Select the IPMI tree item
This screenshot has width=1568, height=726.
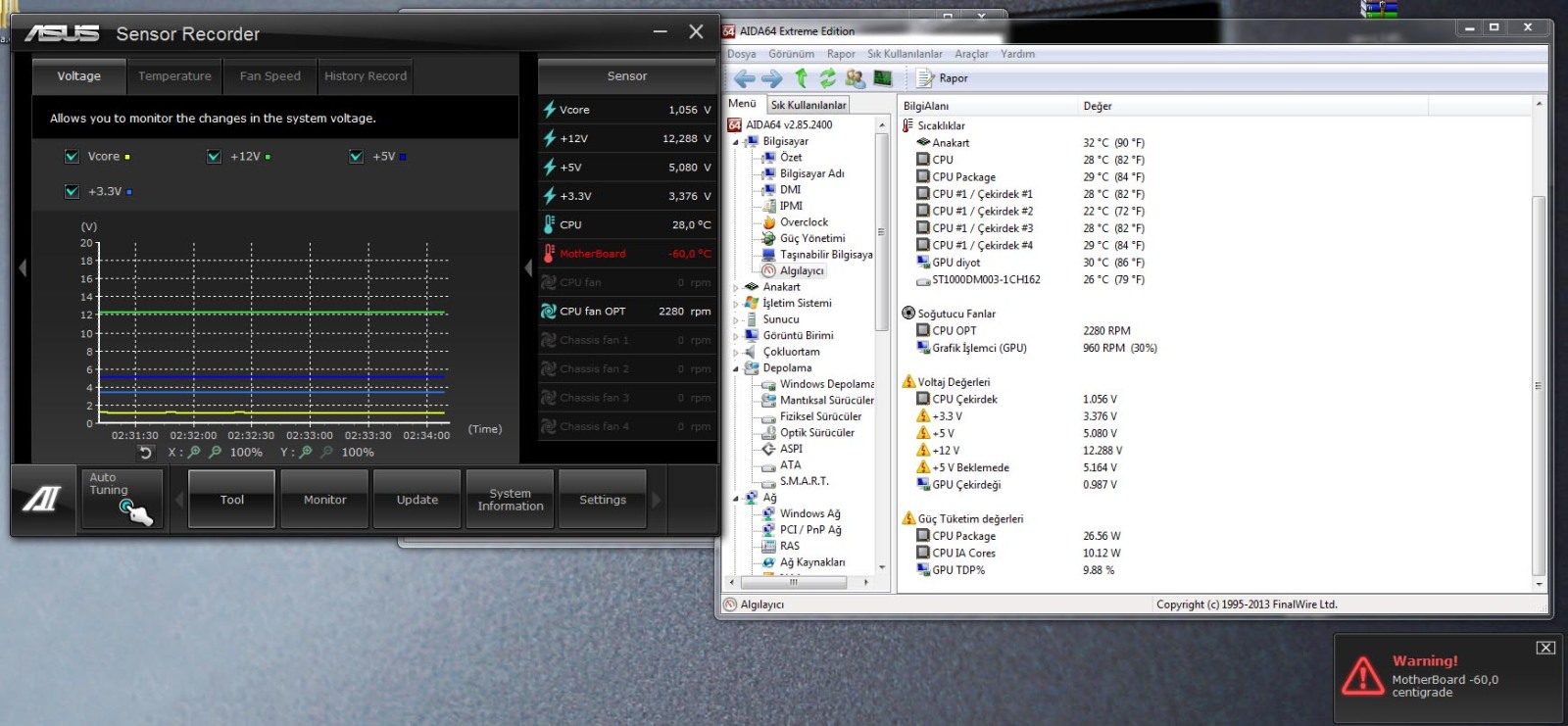(x=791, y=206)
